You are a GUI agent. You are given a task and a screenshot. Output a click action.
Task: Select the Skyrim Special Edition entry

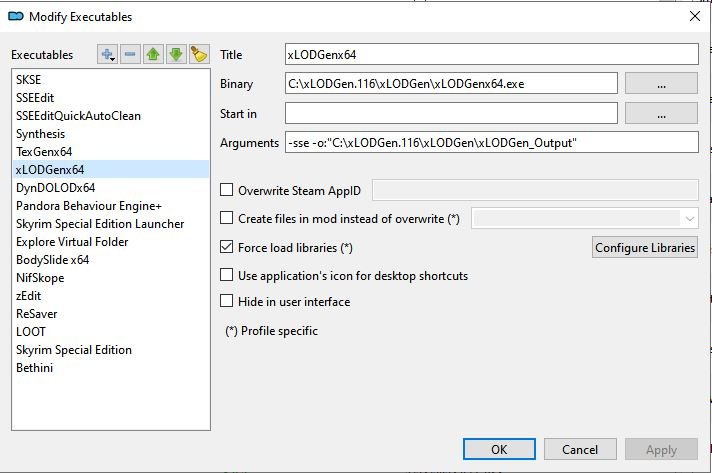[111, 350]
